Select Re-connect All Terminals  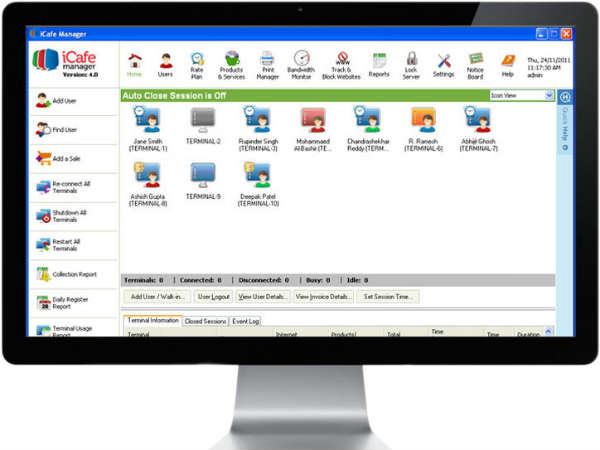tap(74, 188)
